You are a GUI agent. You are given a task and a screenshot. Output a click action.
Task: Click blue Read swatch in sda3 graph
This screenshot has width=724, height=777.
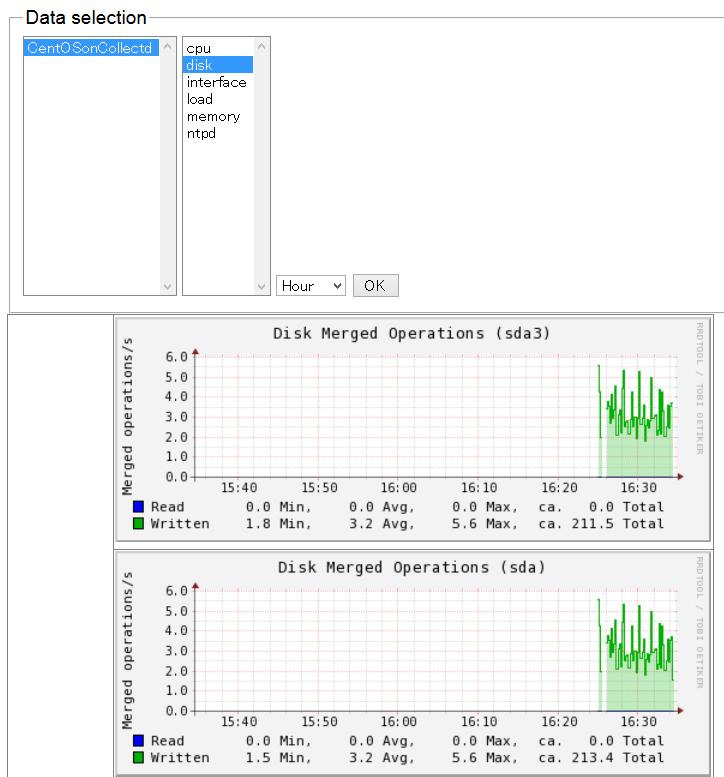[x=139, y=506]
